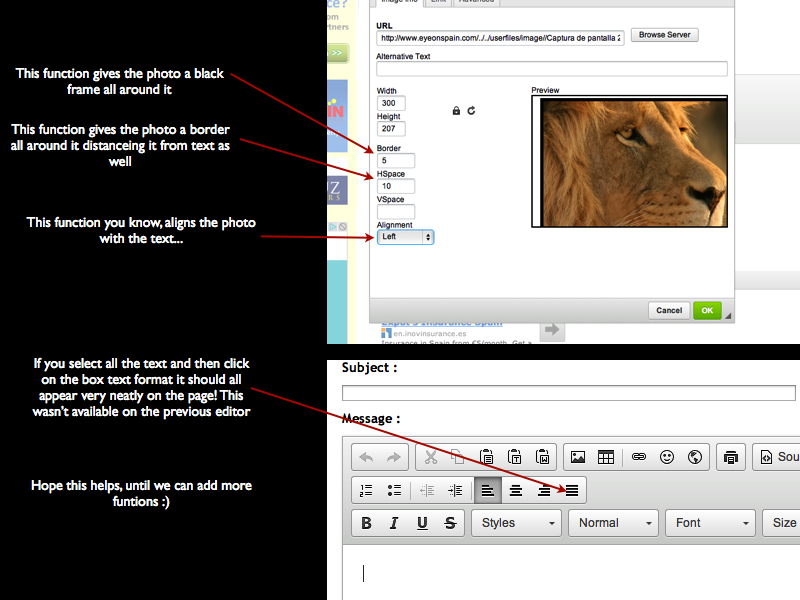Click the Width field showing 300
800x600 pixels.
(x=391, y=103)
